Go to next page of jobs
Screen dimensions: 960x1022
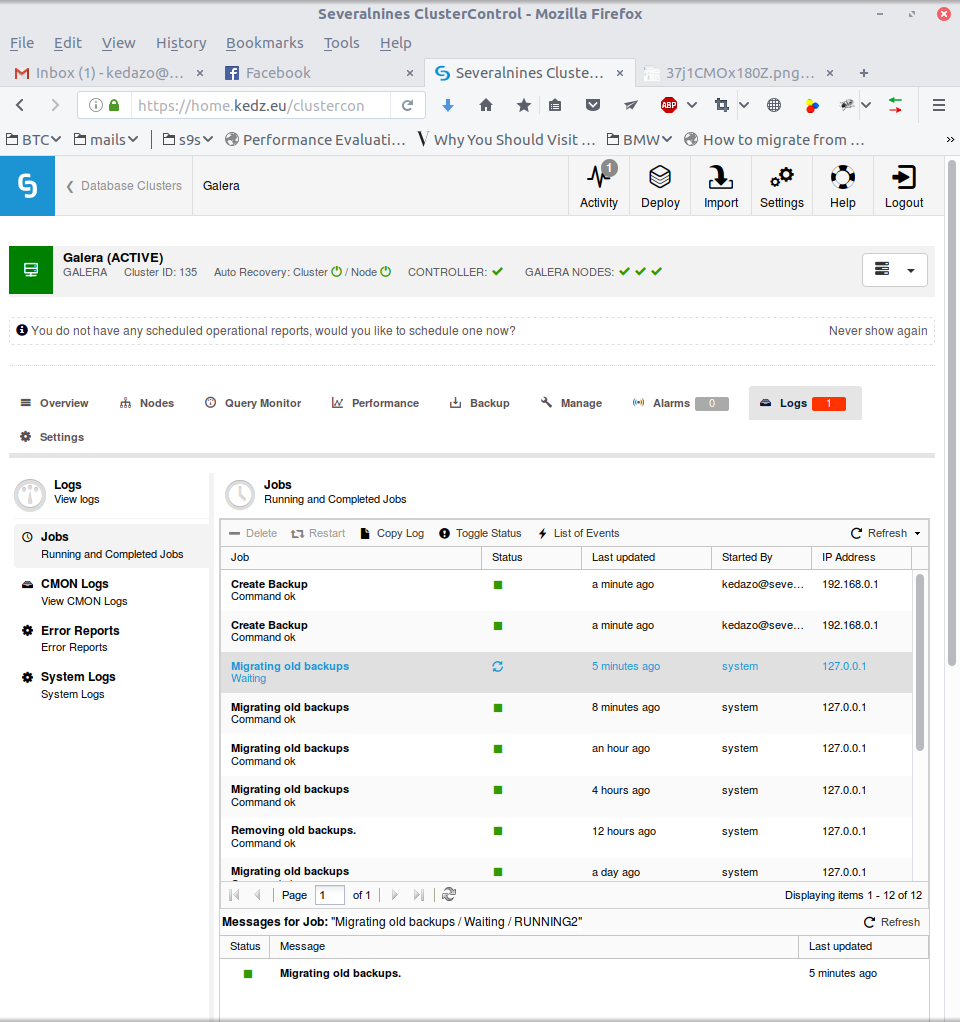pos(394,895)
